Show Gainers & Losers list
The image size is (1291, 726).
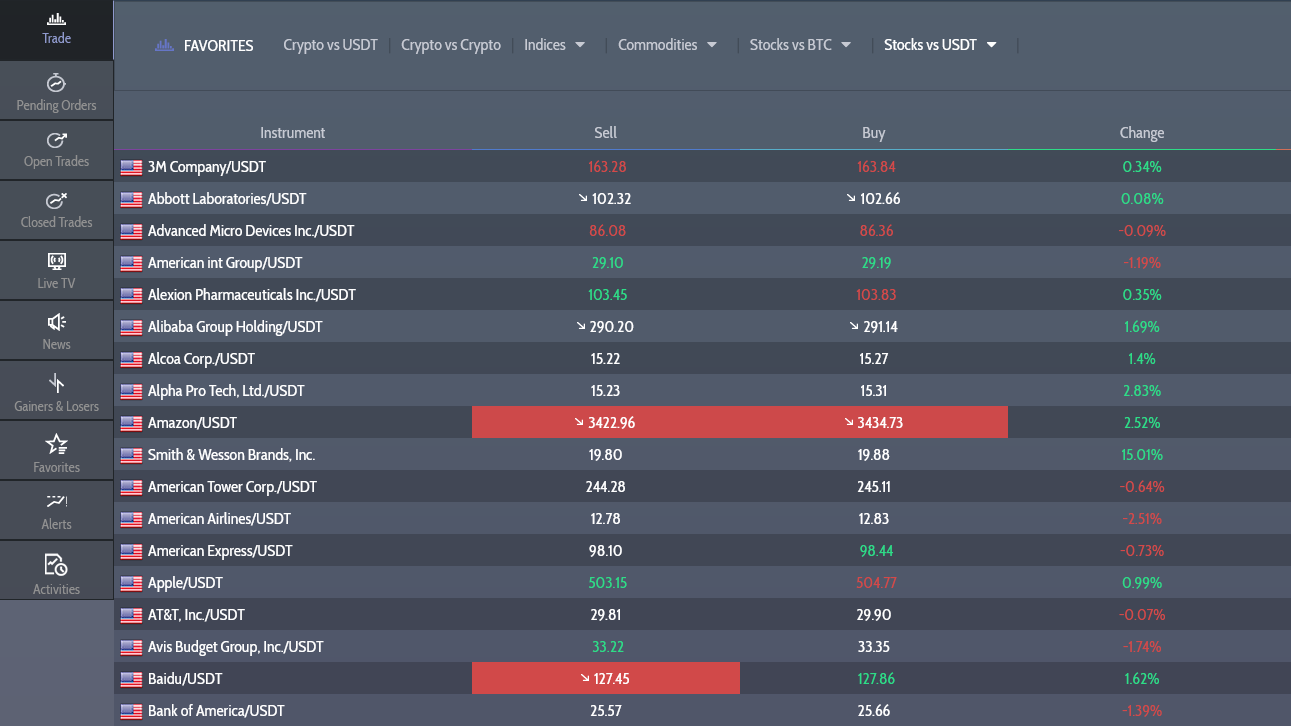point(56,391)
